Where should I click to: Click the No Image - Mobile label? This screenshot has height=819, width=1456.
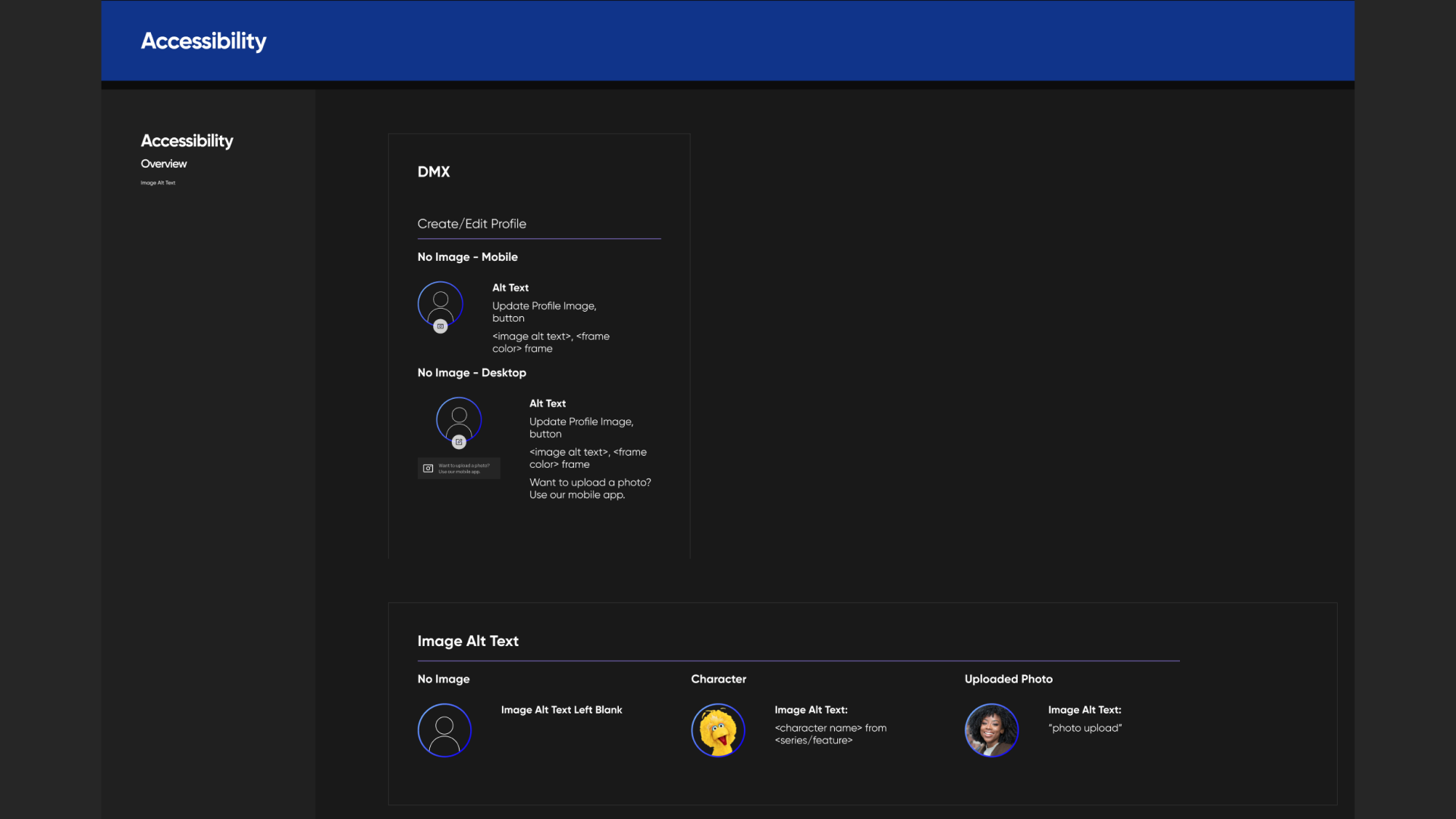pos(467,257)
